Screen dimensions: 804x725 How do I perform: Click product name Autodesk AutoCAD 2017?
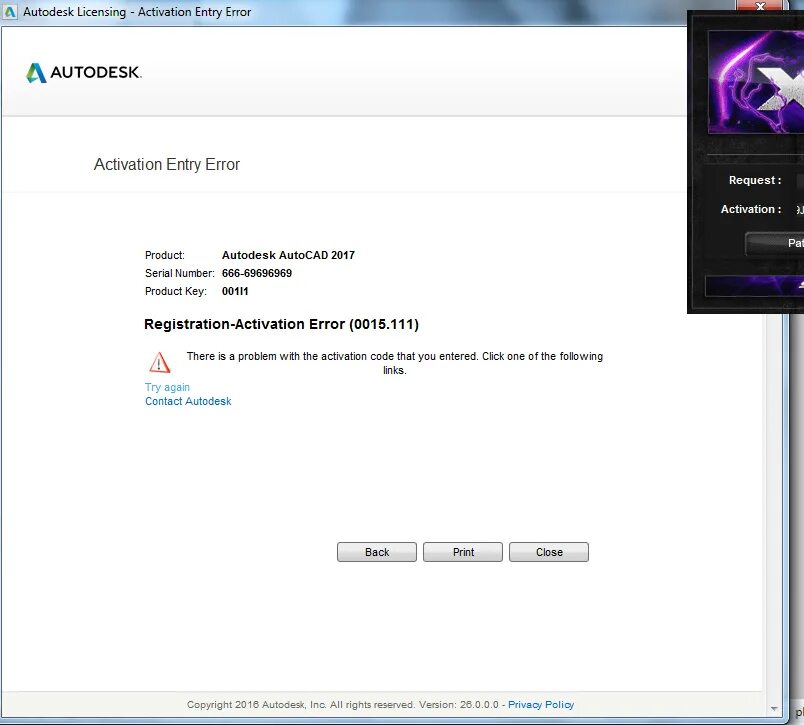coord(288,255)
